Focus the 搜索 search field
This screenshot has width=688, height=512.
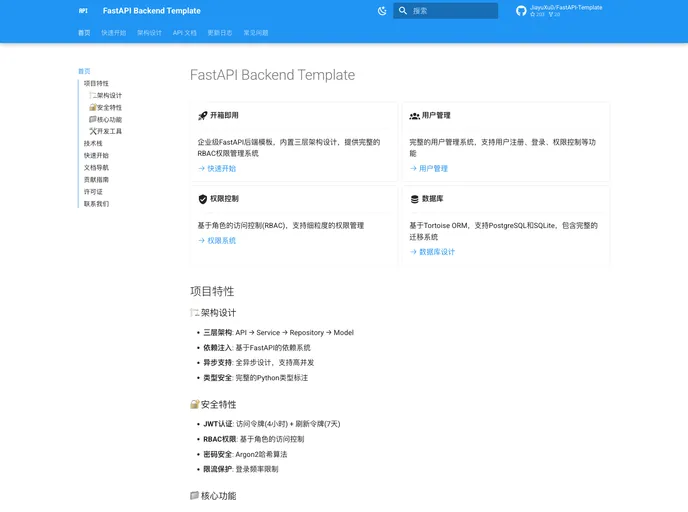point(445,11)
